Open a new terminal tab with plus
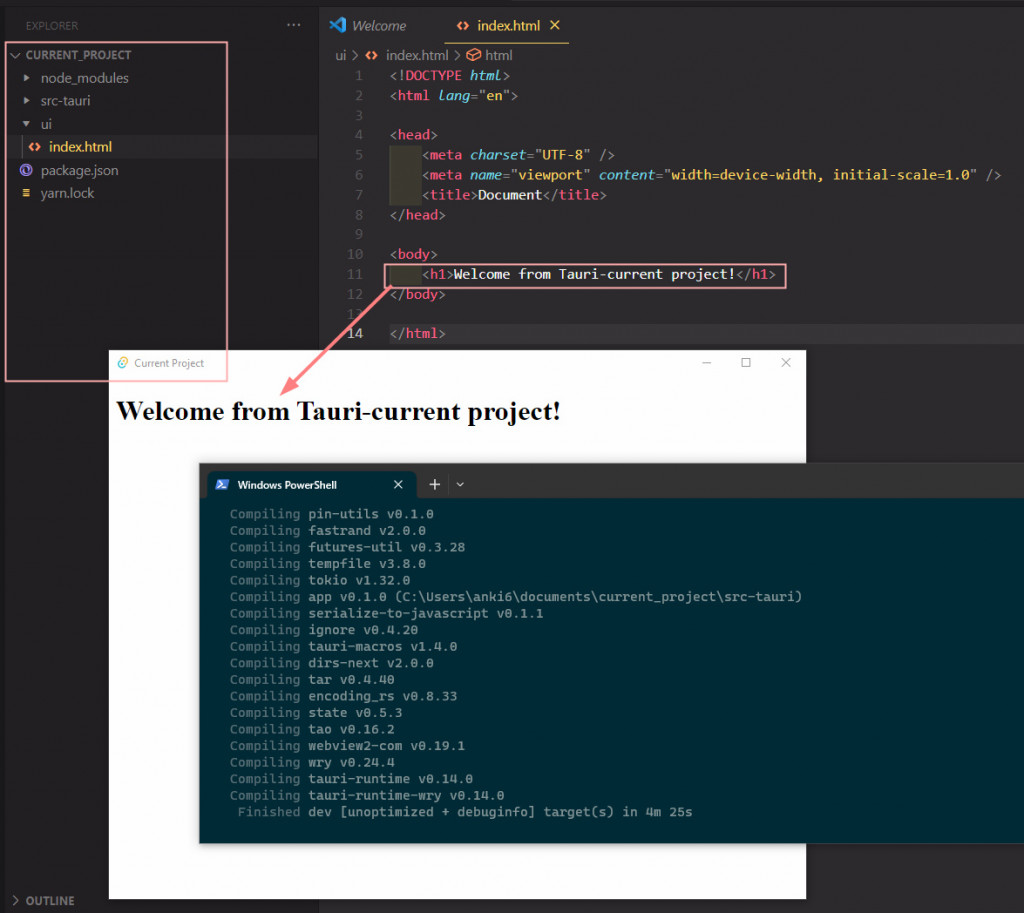The width and height of the screenshot is (1024, 913). click(x=435, y=485)
